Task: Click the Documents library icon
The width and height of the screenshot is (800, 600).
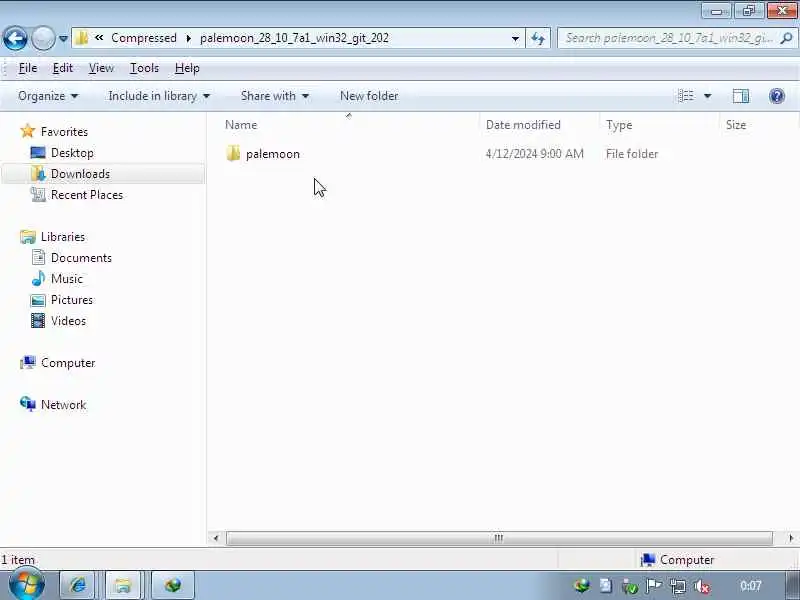Action: point(38,257)
